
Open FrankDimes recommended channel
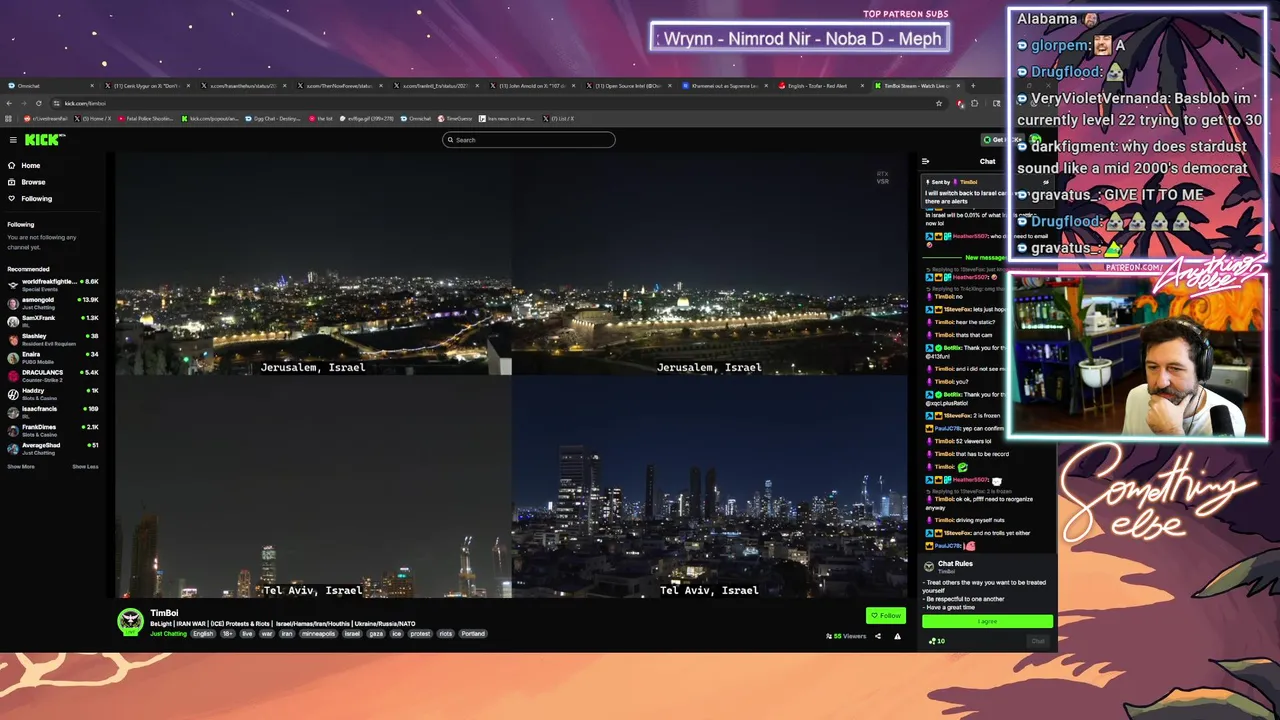pos(52,429)
